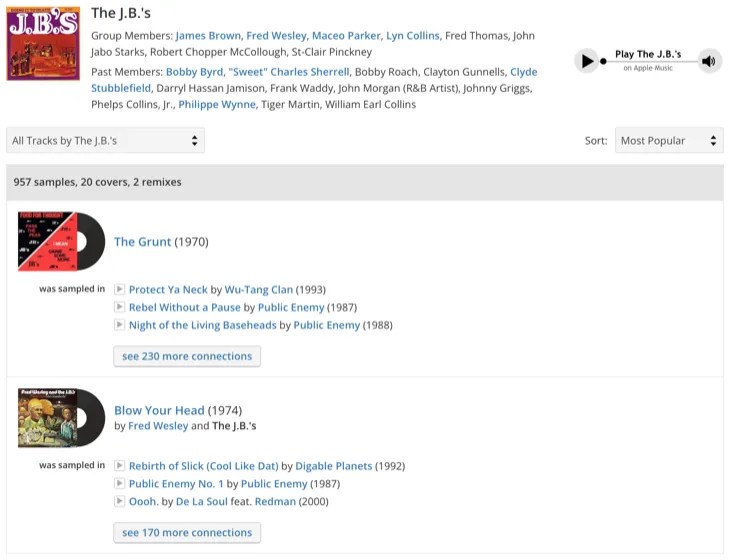Play preview of Rebirth of Slick
Image resolution: width=730 pixels, height=560 pixels.
120,466
